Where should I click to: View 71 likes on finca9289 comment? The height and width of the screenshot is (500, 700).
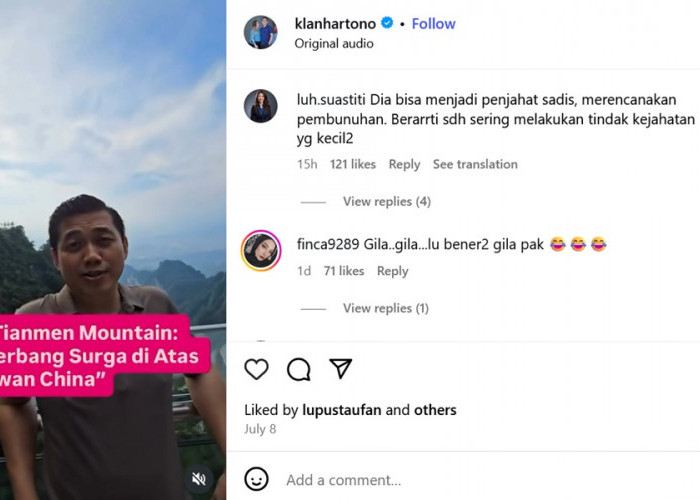pos(344,271)
